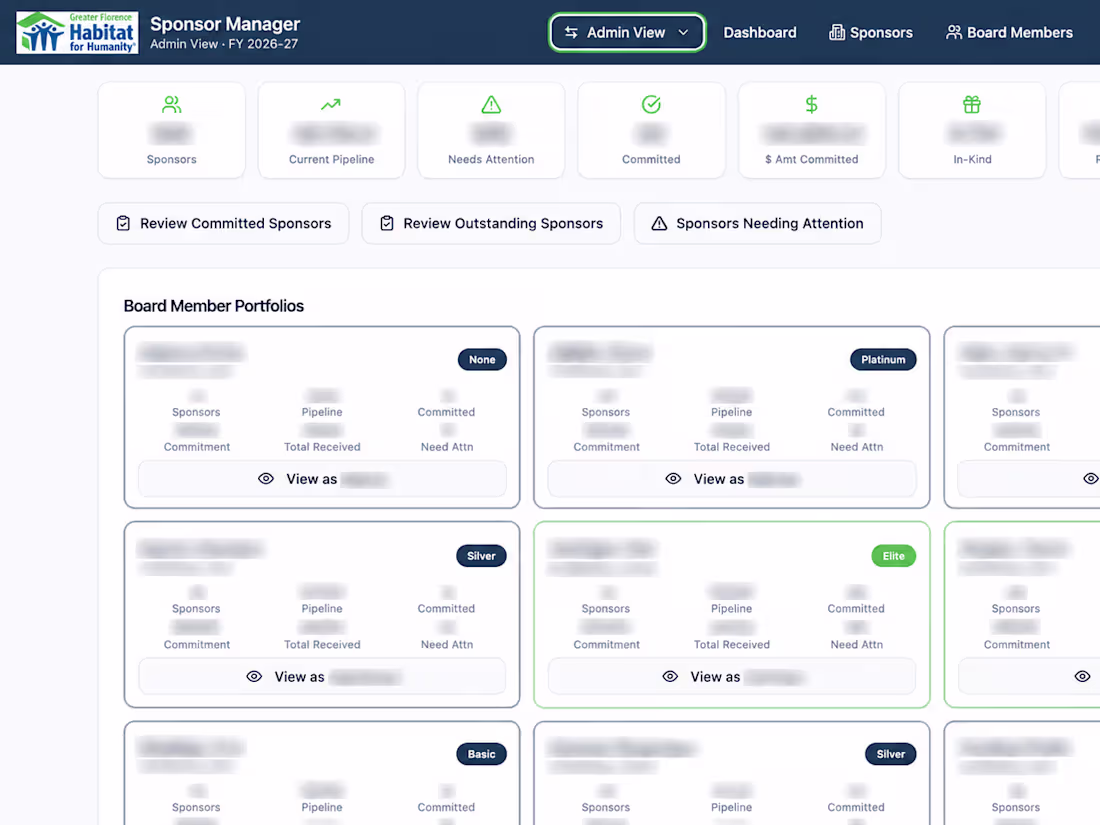Click the Basic tier badge
Screen dimensions: 1100x825
[x=481, y=754]
